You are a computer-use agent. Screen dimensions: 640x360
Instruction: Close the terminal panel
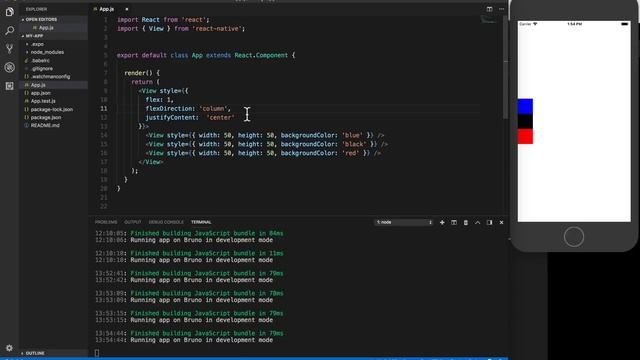click(x=502, y=222)
